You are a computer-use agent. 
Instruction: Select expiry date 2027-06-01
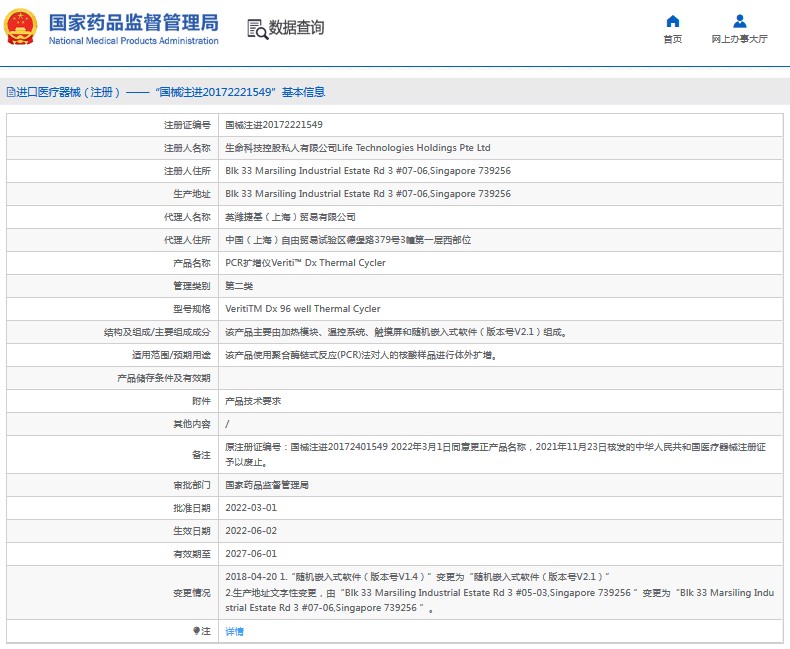click(x=251, y=553)
